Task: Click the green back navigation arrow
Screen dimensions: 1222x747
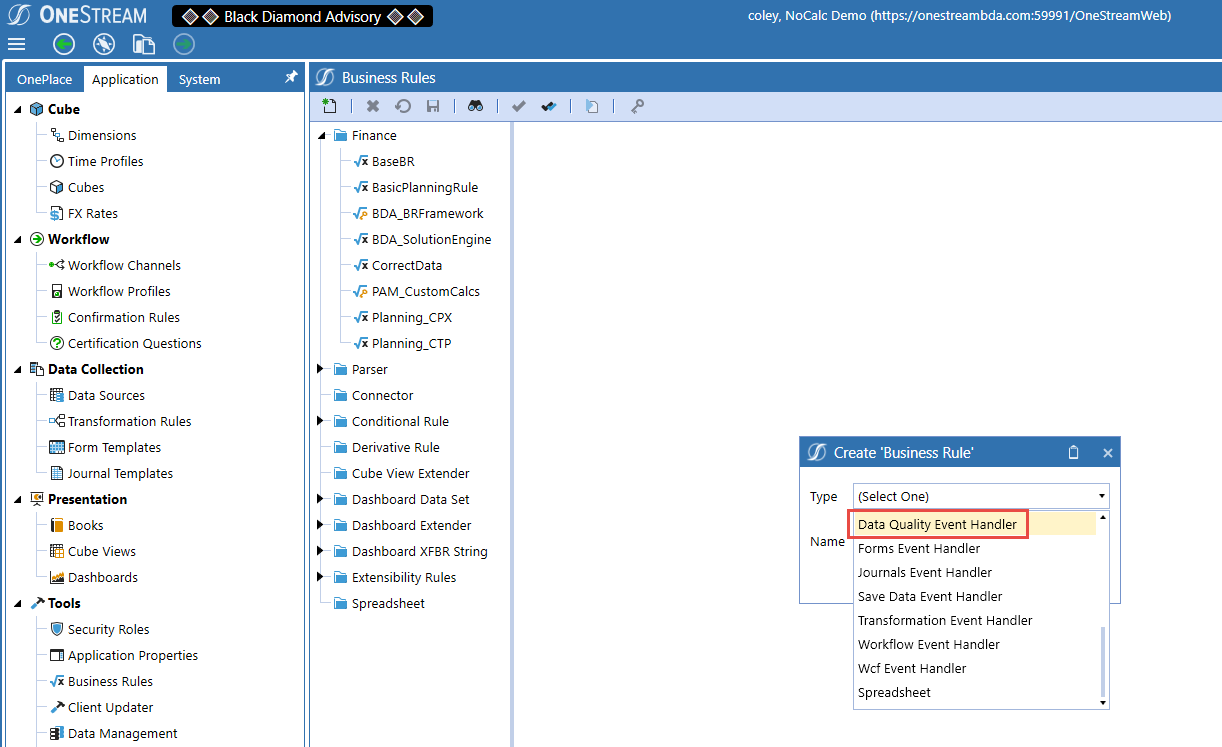Action: (64, 44)
